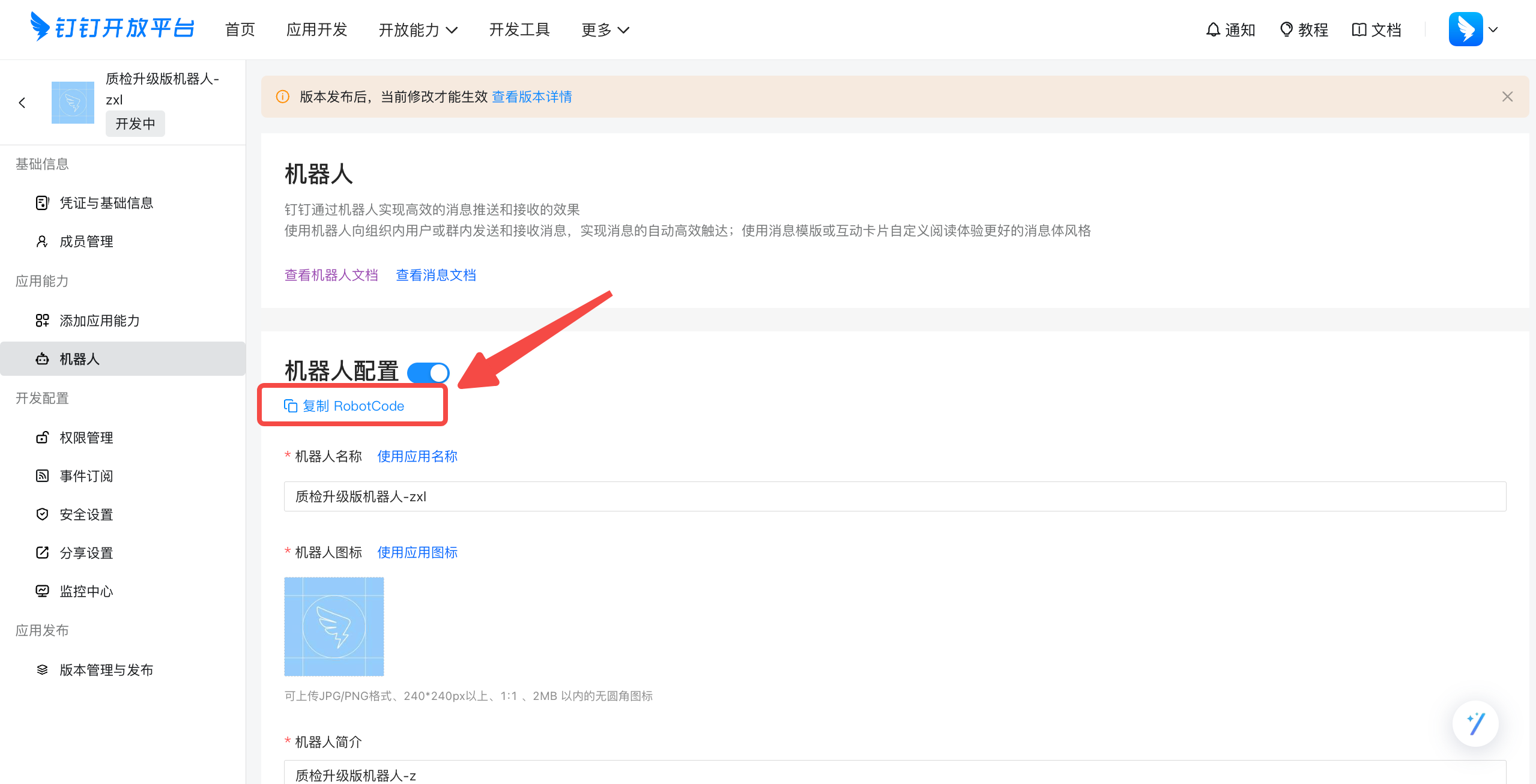The image size is (1536, 784).
Task: Click the 安全设置 shield icon
Action: click(42, 514)
